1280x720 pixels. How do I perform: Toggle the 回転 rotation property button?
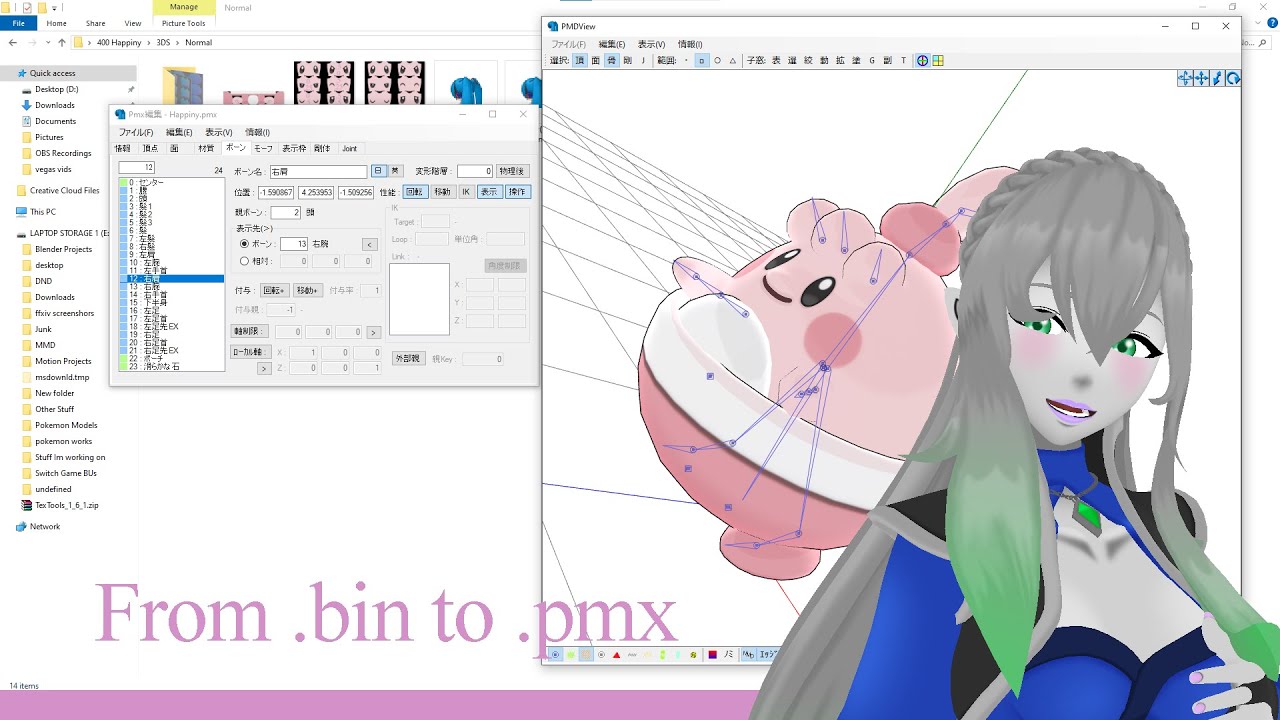[x=414, y=191]
